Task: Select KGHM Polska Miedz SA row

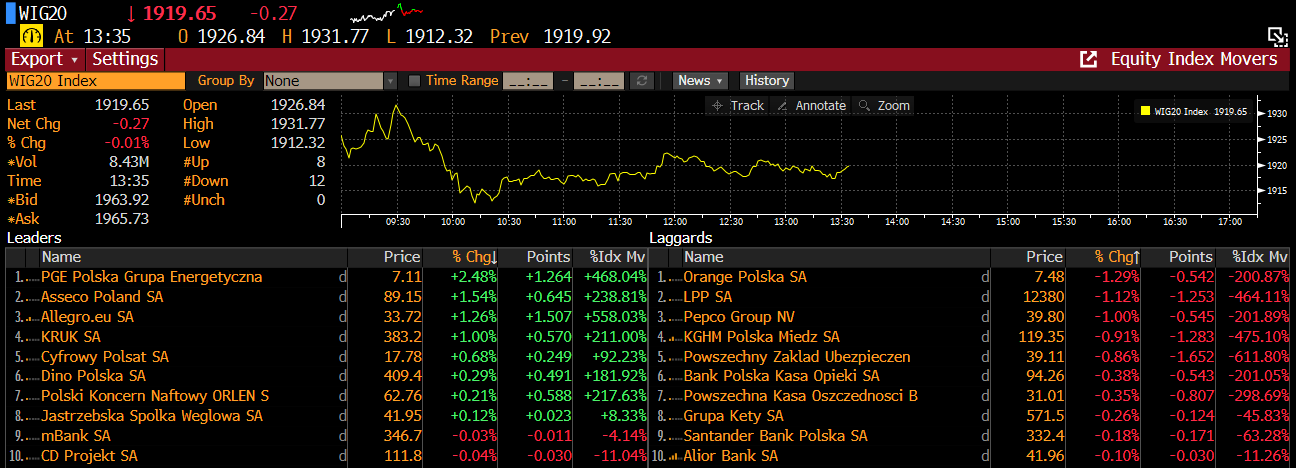Action: coord(970,337)
